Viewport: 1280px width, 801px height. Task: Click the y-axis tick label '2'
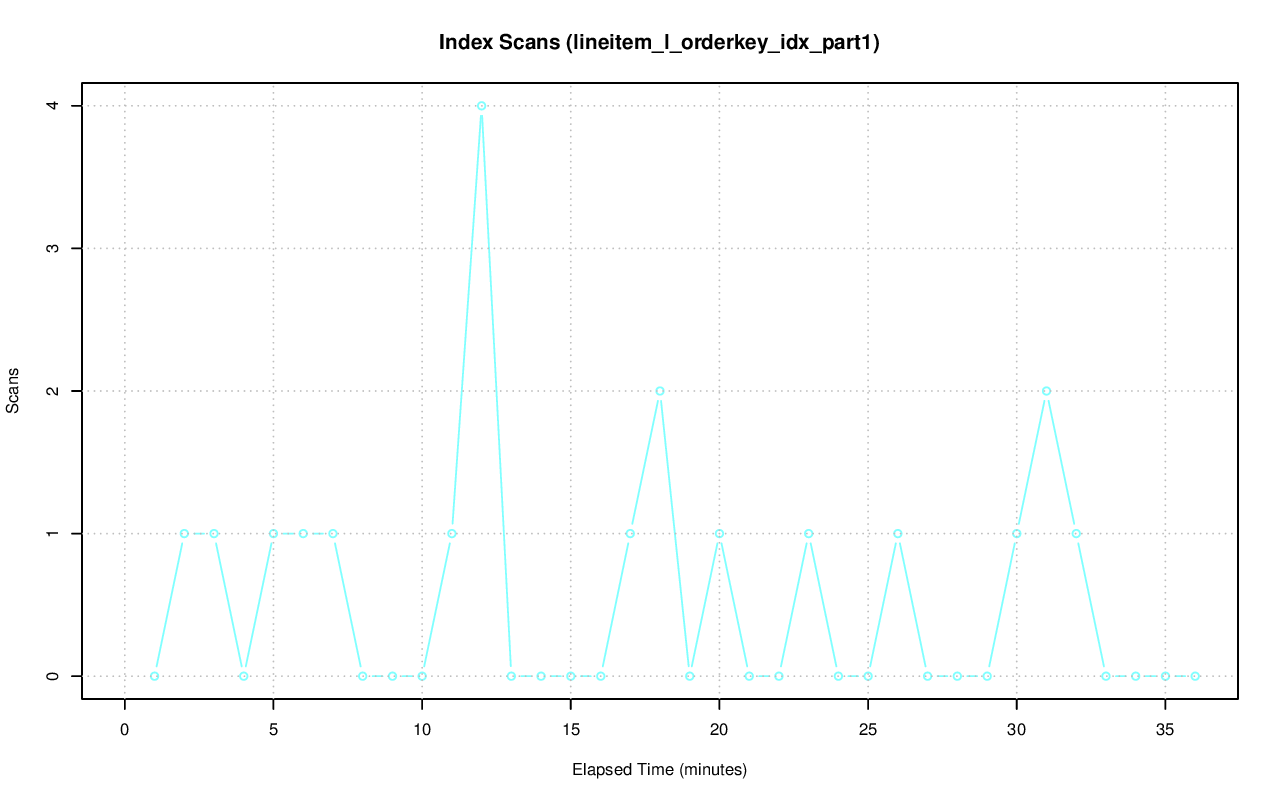coord(53,391)
